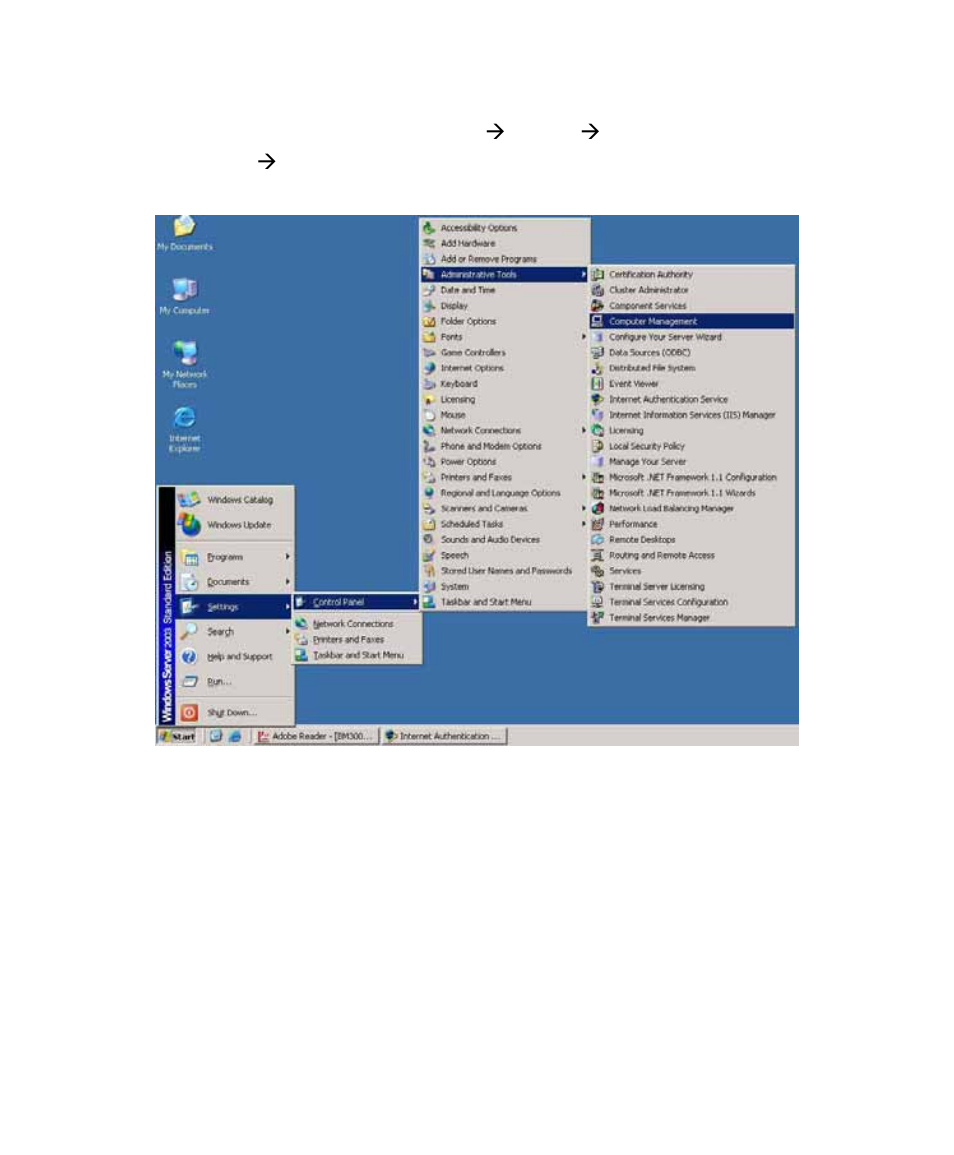
Task: Select Administrative Tools in Control Panel menu
Action: tap(505, 274)
